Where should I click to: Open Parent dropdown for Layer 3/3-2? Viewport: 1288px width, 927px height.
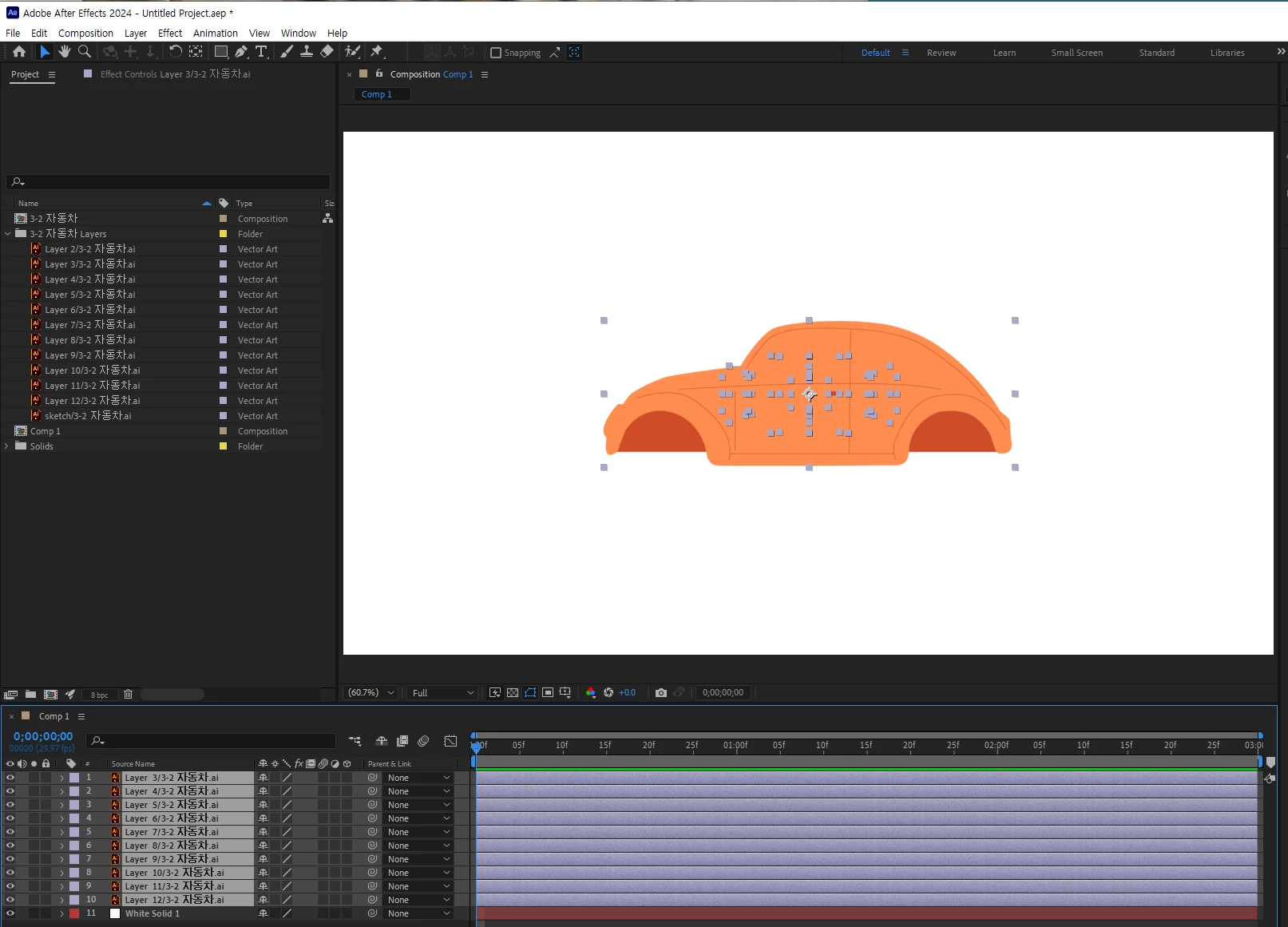tap(418, 778)
